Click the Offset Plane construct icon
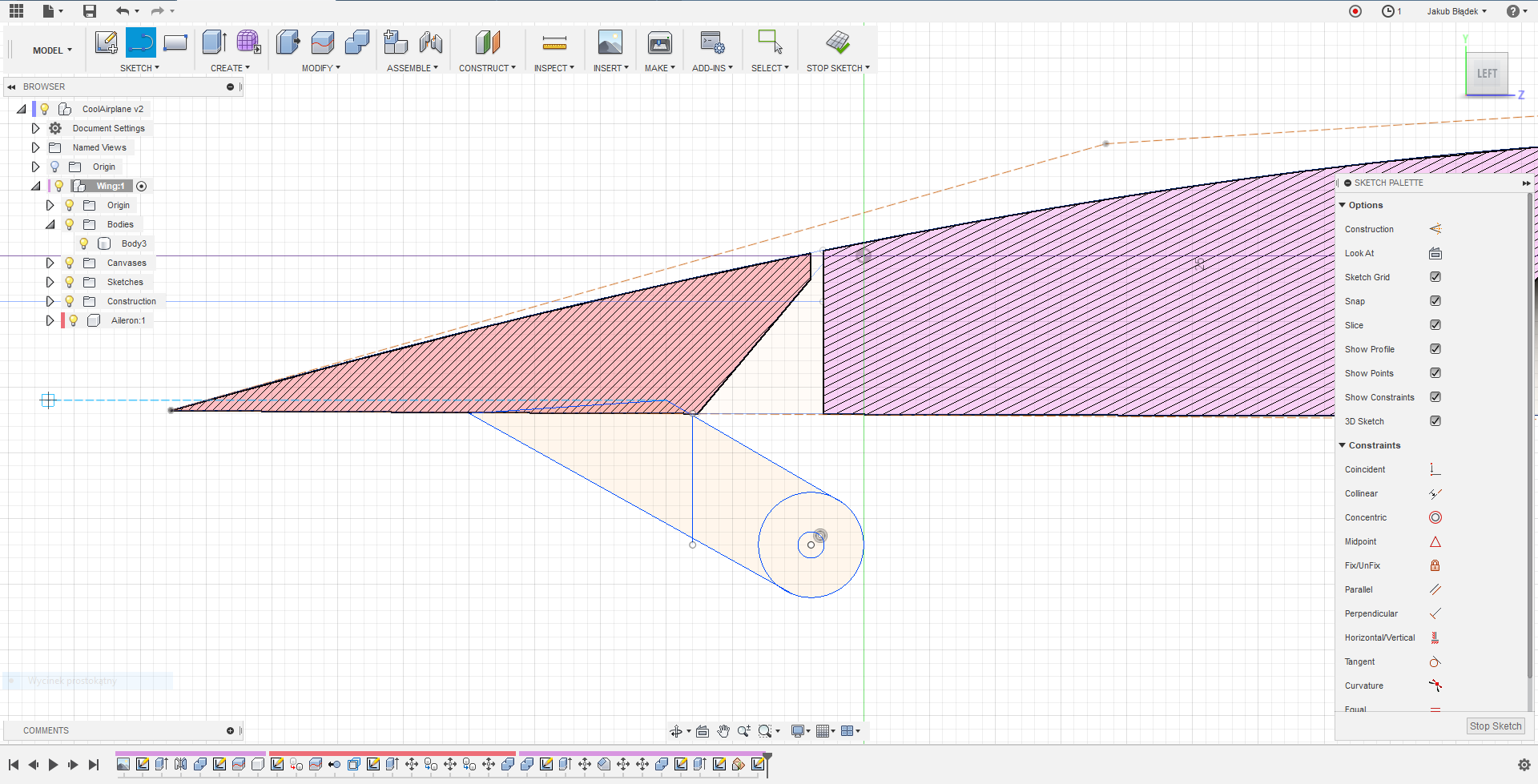 click(x=488, y=42)
